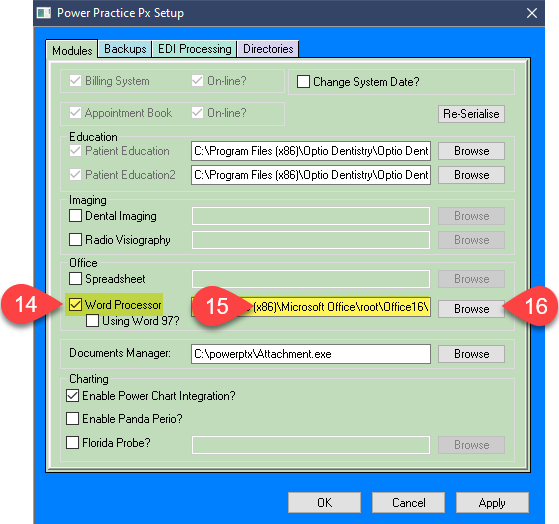Browse for the Patient Education2 path
This screenshot has width=559, height=524.
pos(471,175)
